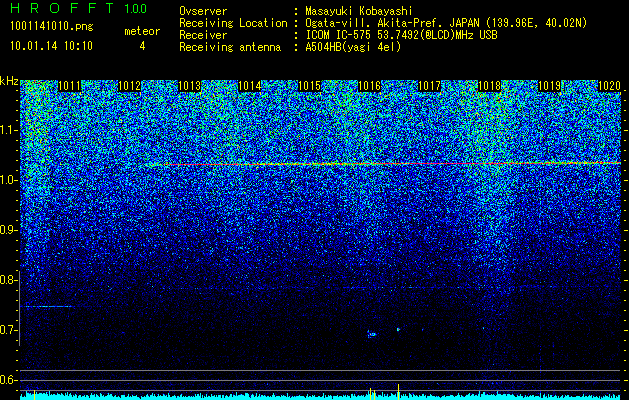Screen dimensions: 629x400
Task: Click the A504HB(yagi 4el) antenna text
Action: click(353, 47)
